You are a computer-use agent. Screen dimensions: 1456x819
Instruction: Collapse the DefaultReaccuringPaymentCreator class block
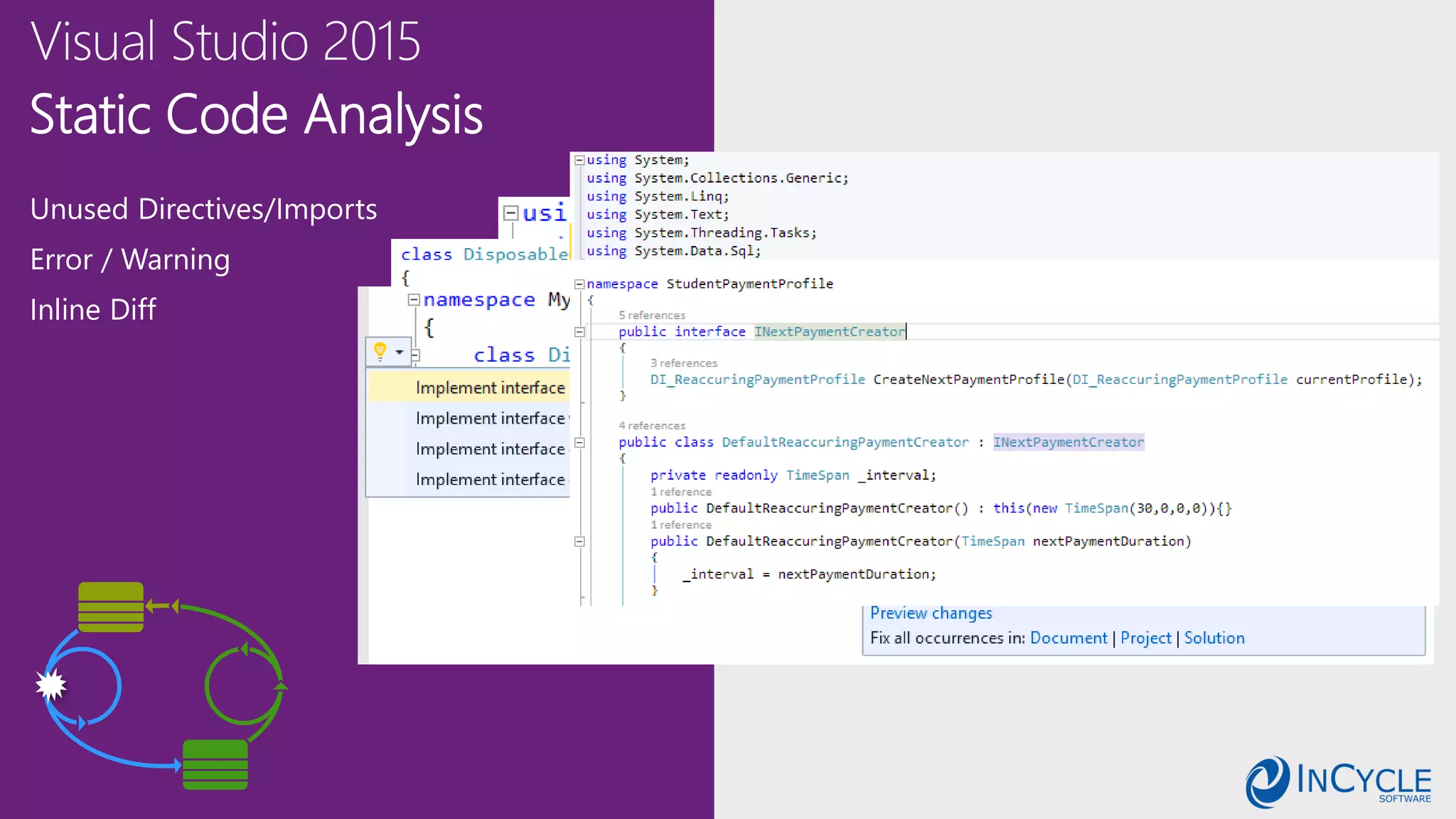click(x=579, y=442)
